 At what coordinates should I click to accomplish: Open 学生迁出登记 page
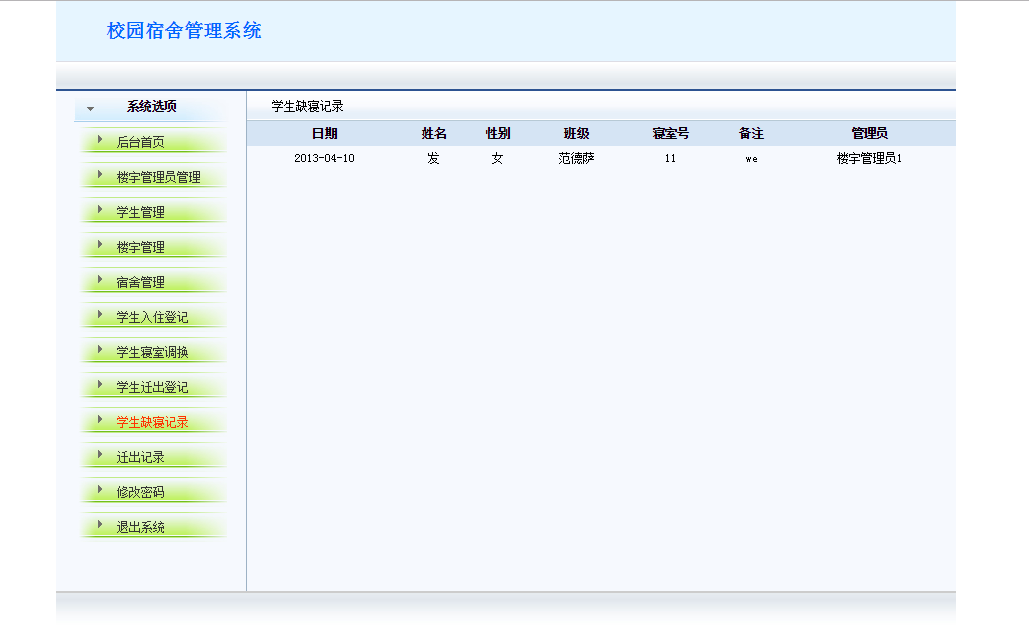point(152,387)
